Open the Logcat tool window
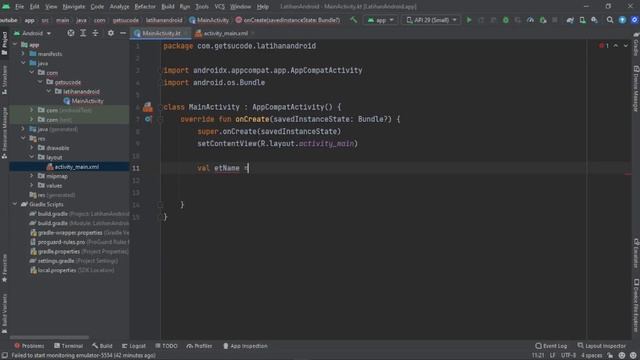This screenshot has width=640, height=360. tap(134, 346)
